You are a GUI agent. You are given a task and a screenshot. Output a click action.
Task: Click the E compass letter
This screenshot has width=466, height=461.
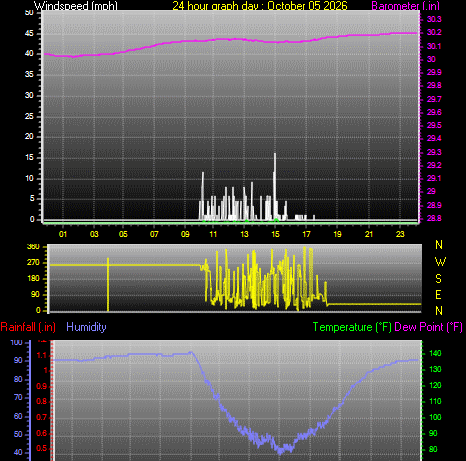(x=439, y=295)
